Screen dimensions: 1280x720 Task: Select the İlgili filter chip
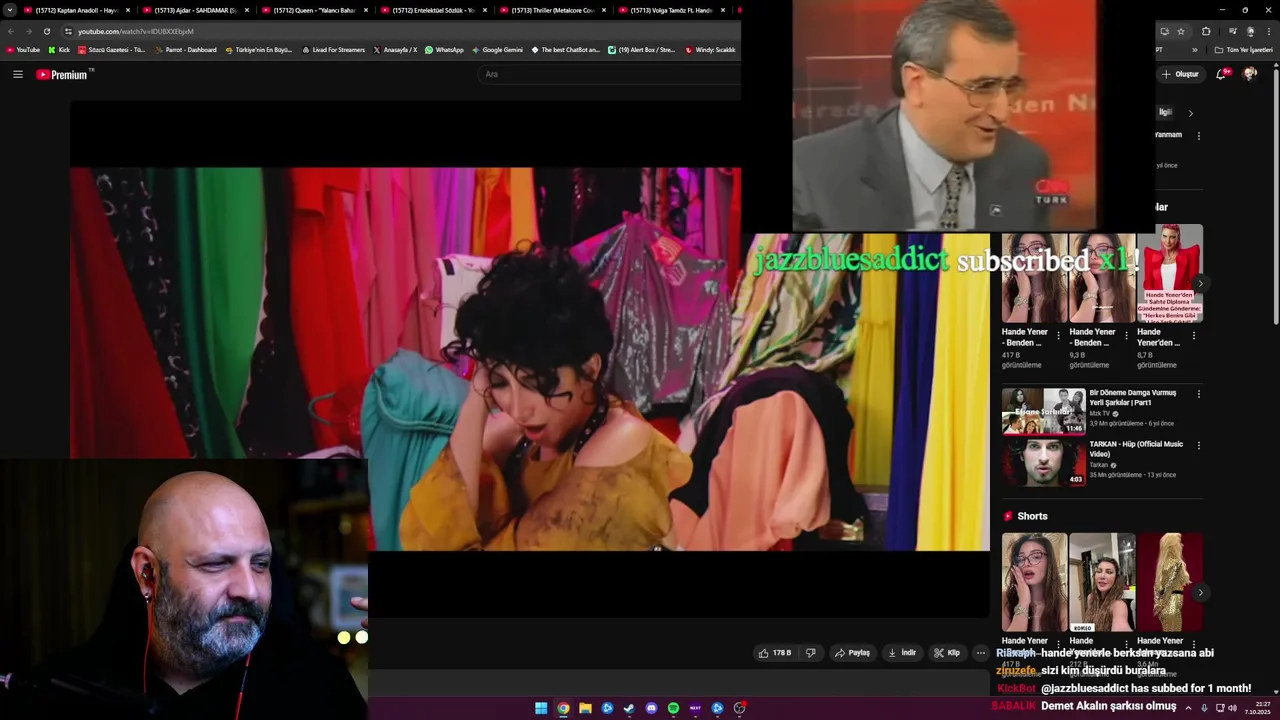click(1165, 112)
